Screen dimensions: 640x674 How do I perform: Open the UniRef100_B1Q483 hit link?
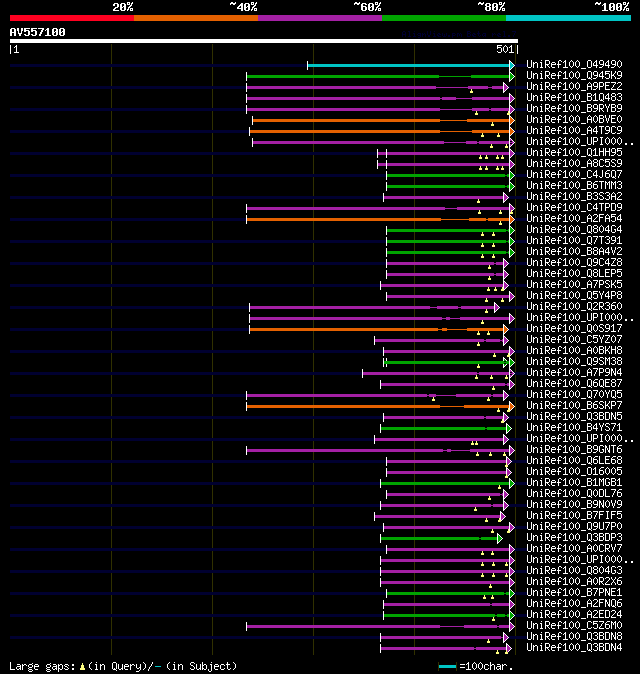[574, 98]
